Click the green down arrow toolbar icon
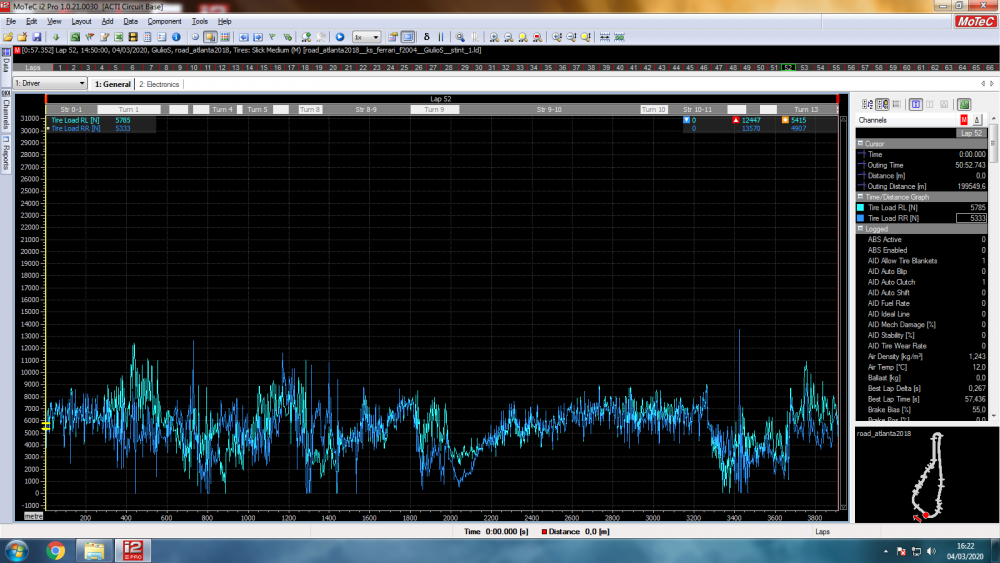This screenshot has width=1000, height=563. coord(56,37)
